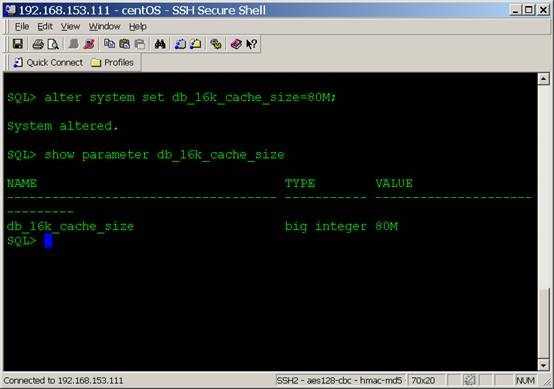The height and width of the screenshot is (389, 554).
Task: Maximize the SSH Secure Shell window
Action: point(529,10)
